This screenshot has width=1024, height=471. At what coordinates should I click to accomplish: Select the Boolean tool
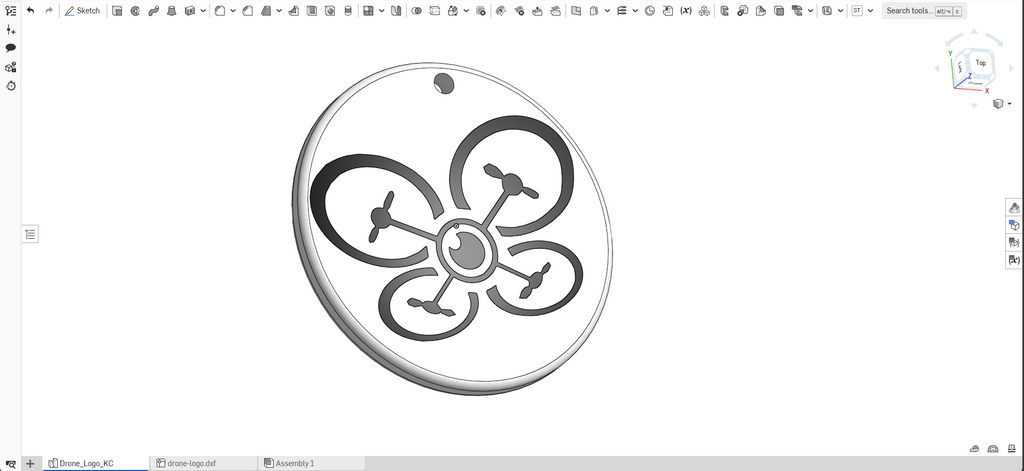click(x=417, y=10)
